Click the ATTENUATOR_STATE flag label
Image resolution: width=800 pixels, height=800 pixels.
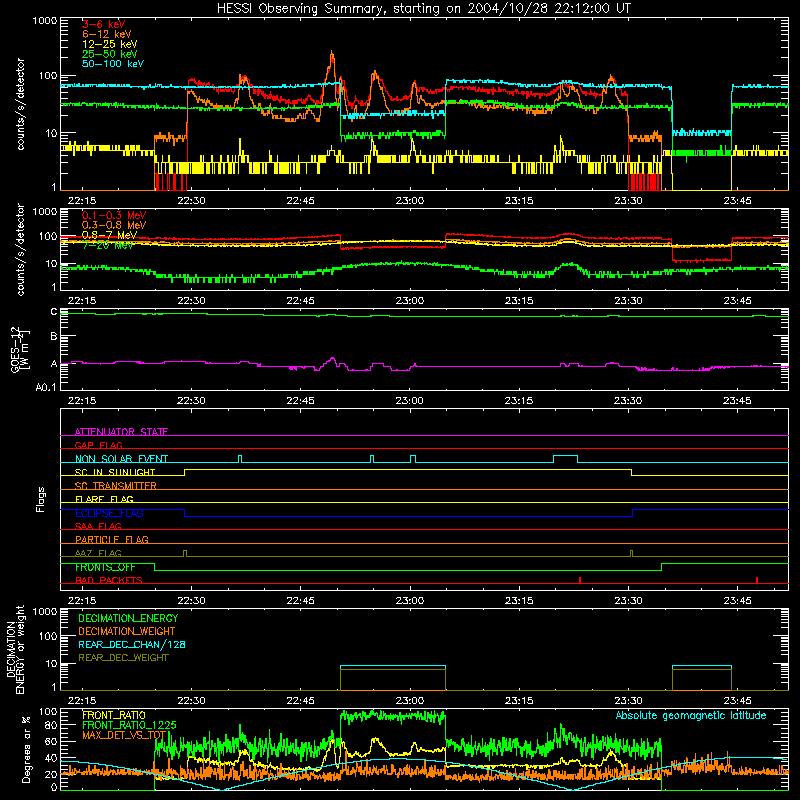click(121, 432)
